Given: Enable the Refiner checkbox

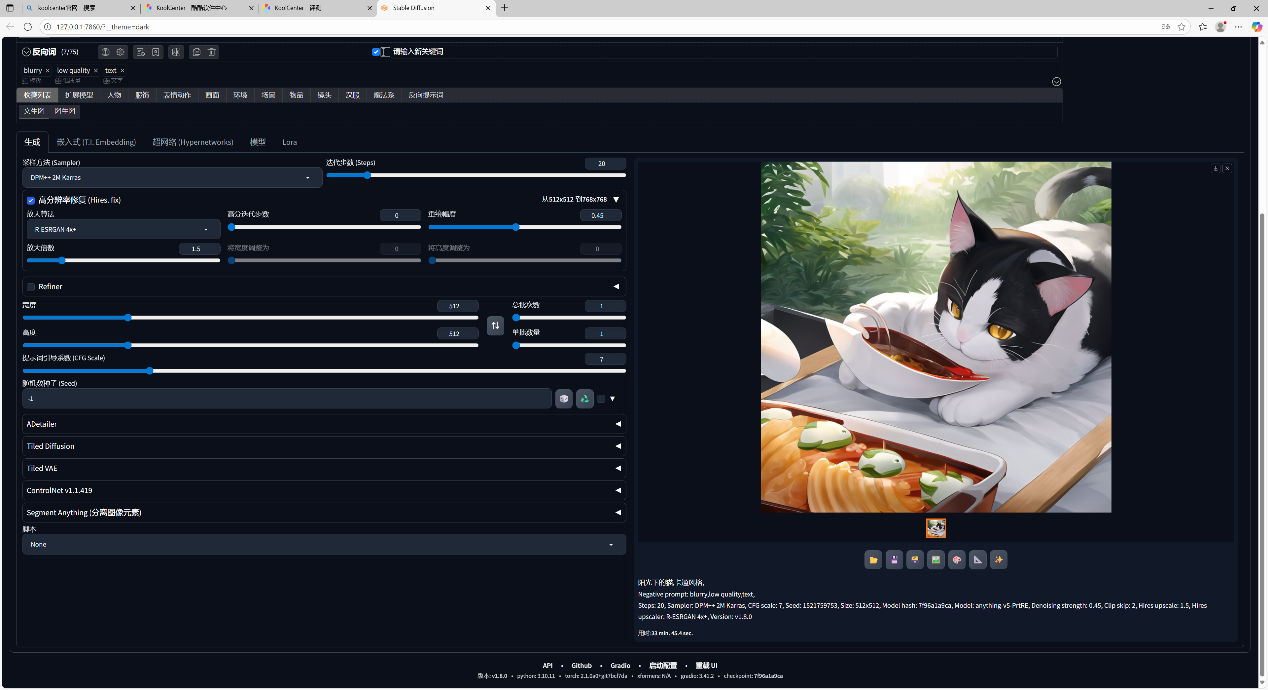Looking at the screenshot, I should coord(31,287).
